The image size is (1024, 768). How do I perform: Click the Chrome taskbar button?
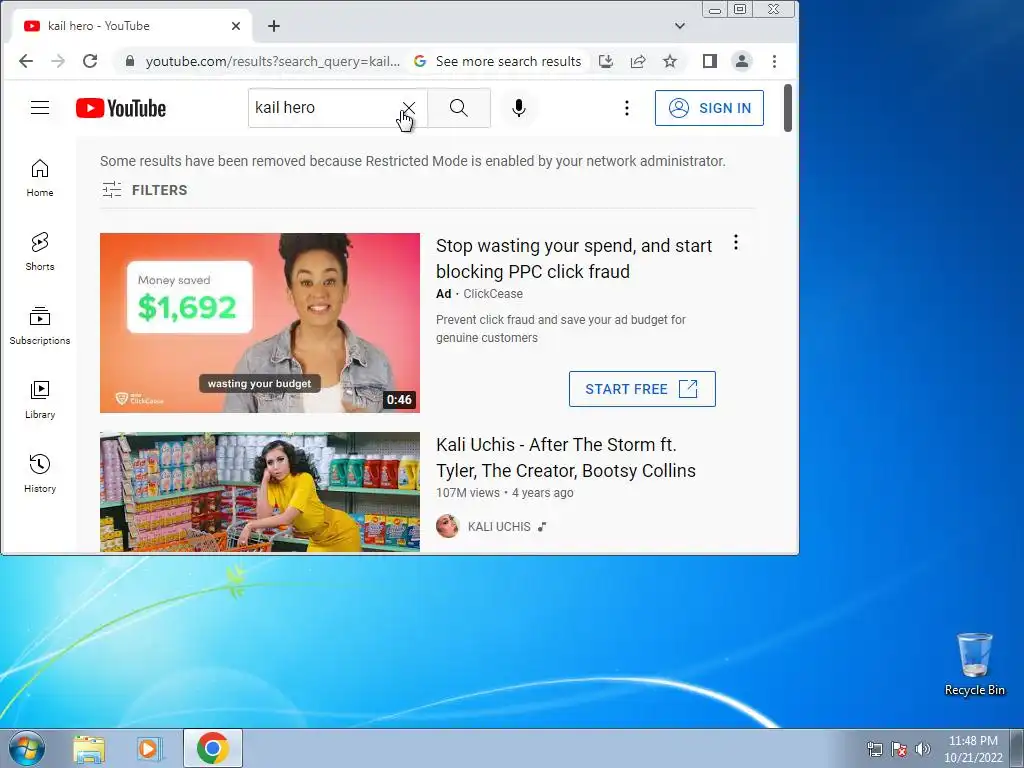[x=213, y=748]
